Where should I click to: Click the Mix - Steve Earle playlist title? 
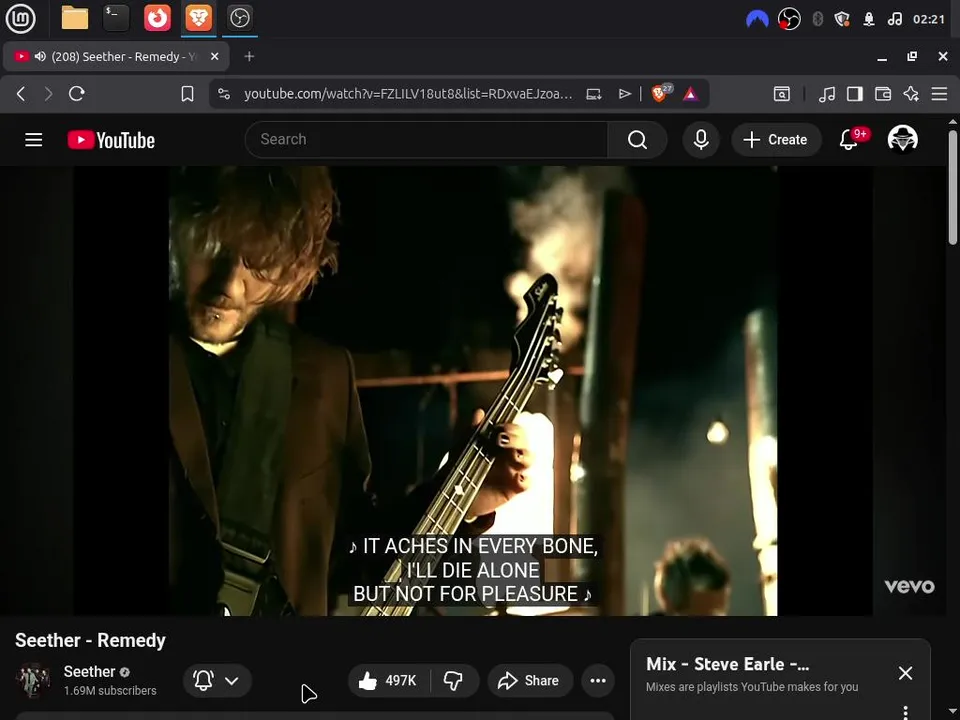727,664
